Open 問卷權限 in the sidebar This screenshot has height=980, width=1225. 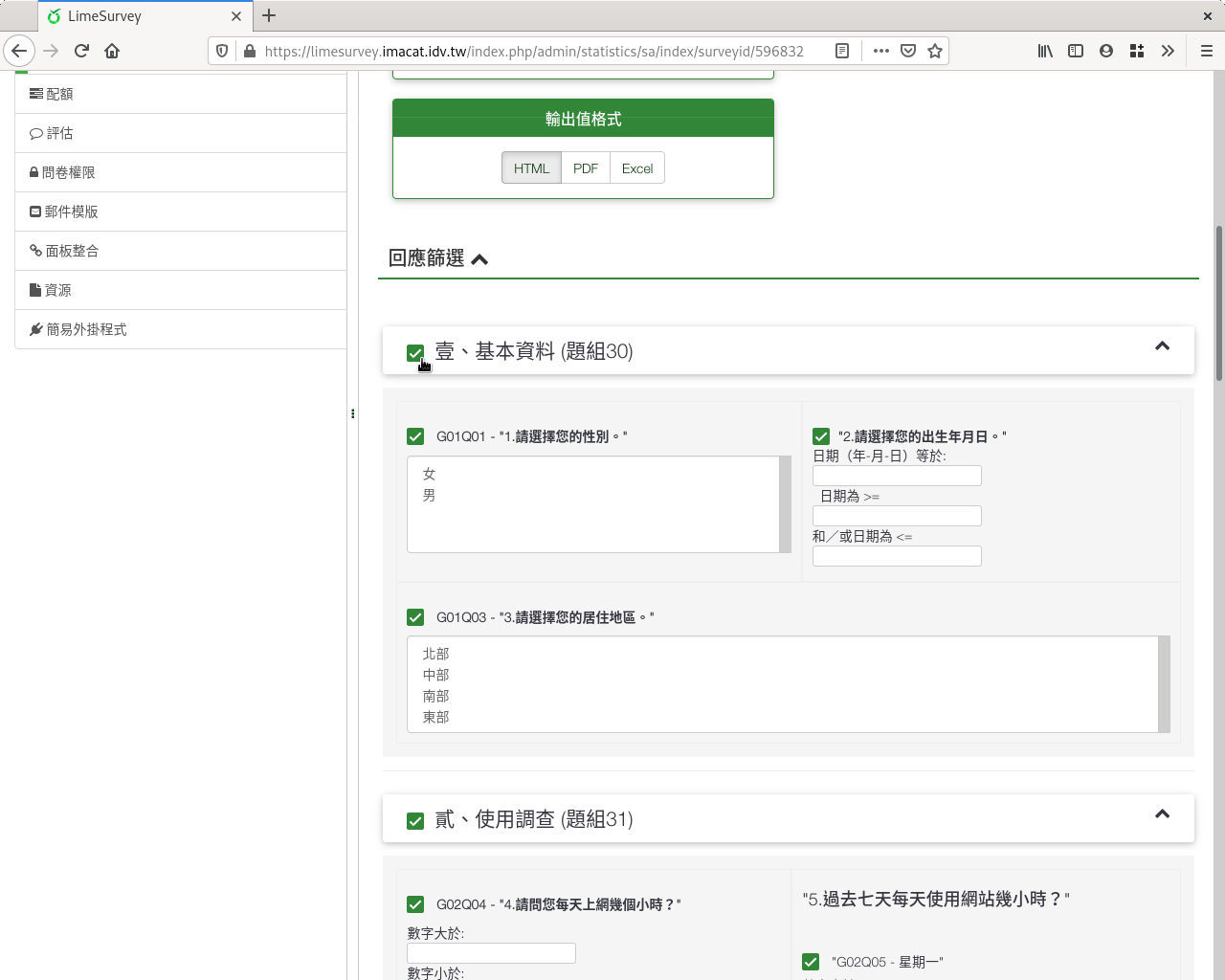point(181,172)
